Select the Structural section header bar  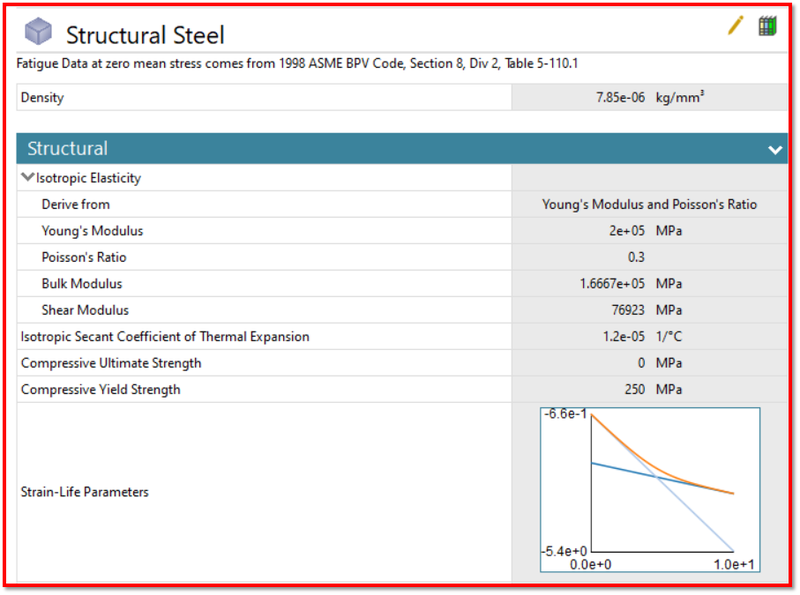[x=402, y=148]
